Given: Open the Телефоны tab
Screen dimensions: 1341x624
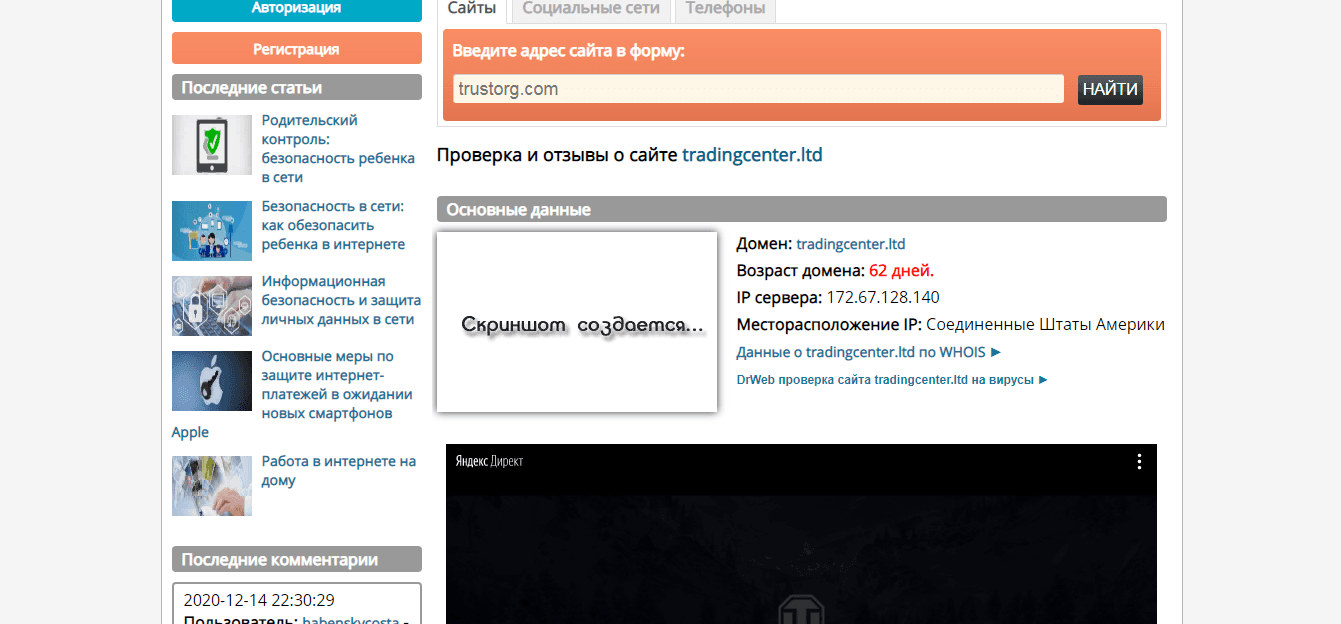Looking at the screenshot, I should coord(725,9).
